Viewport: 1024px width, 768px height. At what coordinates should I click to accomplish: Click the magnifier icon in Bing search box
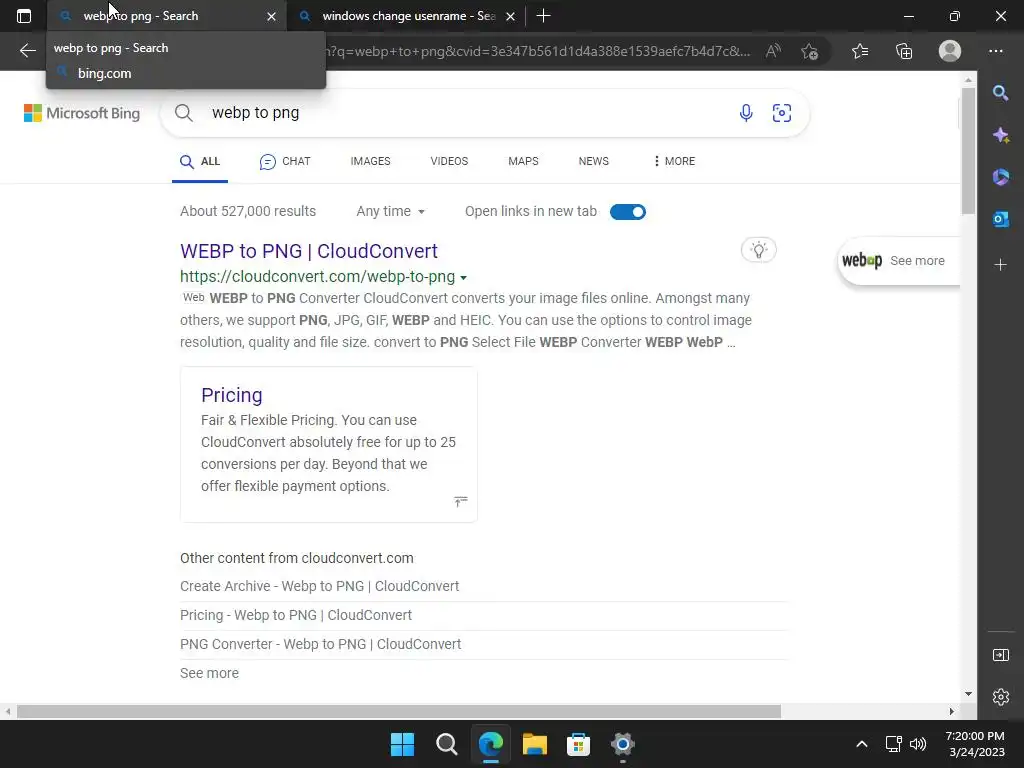pyautogui.click(x=184, y=113)
